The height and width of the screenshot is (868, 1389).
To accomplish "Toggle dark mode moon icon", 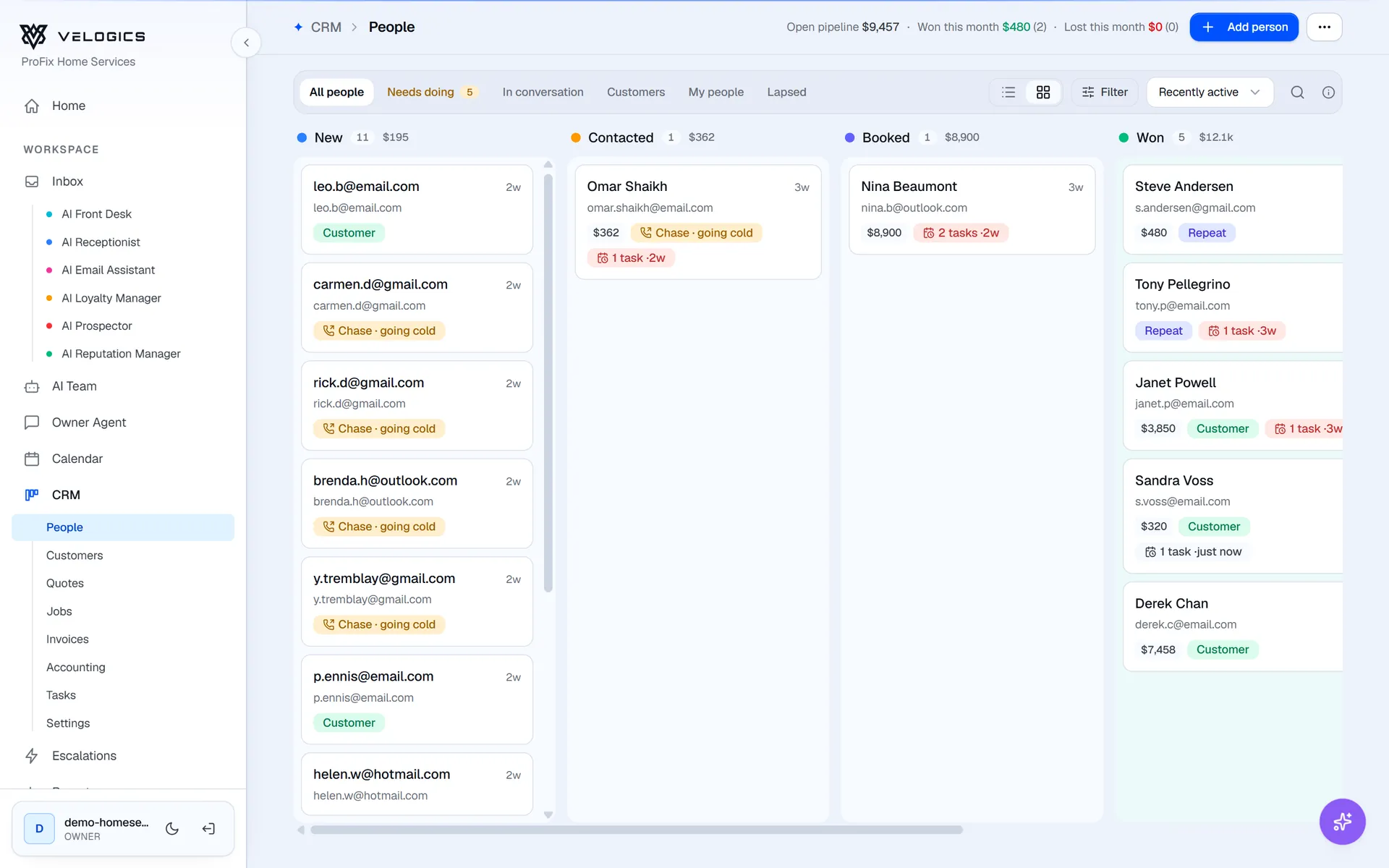I will [172, 829].
